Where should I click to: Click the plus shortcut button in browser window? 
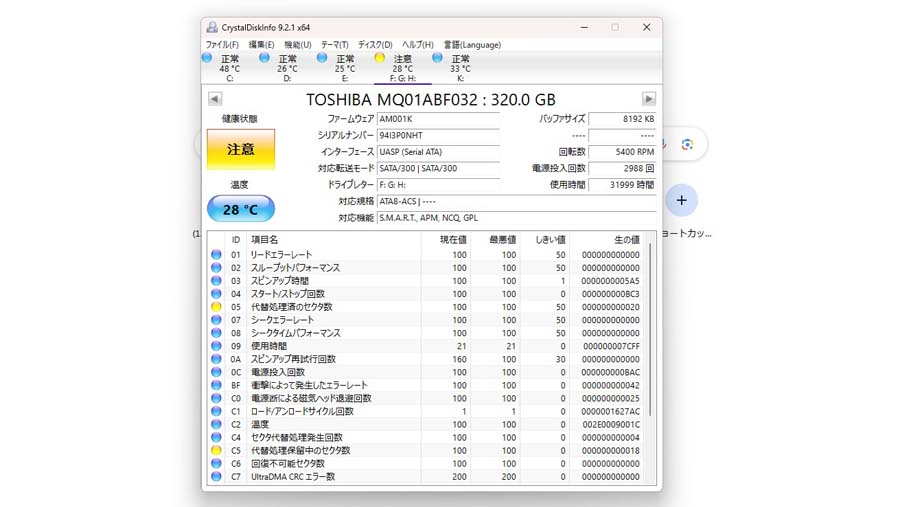[681, 200]
